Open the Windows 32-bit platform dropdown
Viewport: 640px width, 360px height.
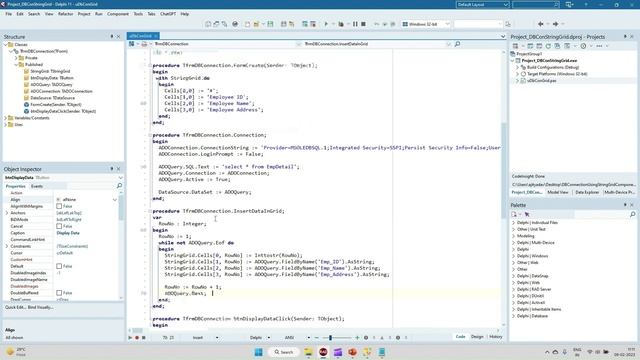(x=447, y=24)
